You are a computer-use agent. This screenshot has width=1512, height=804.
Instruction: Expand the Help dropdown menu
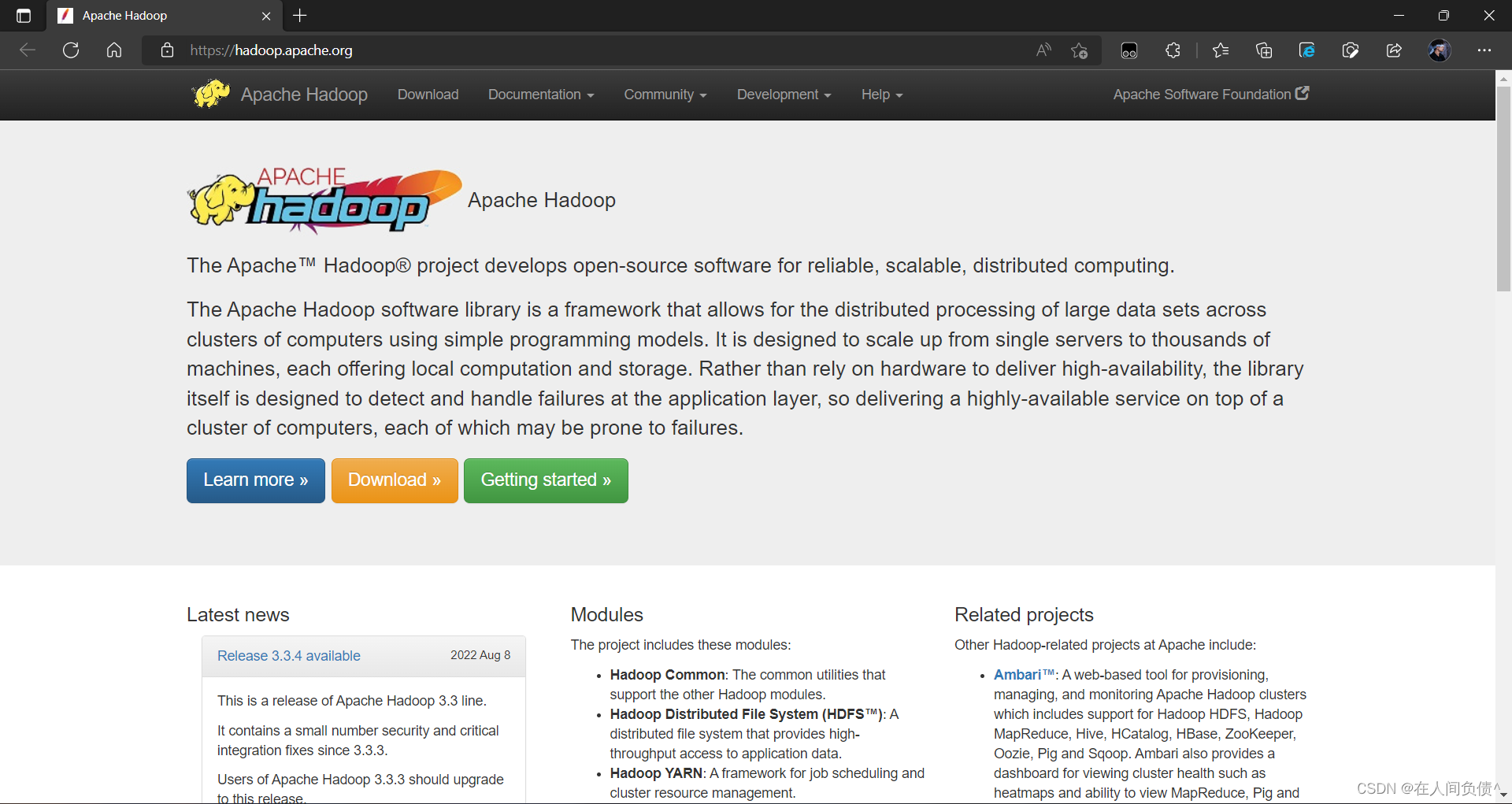coord(882,94)
